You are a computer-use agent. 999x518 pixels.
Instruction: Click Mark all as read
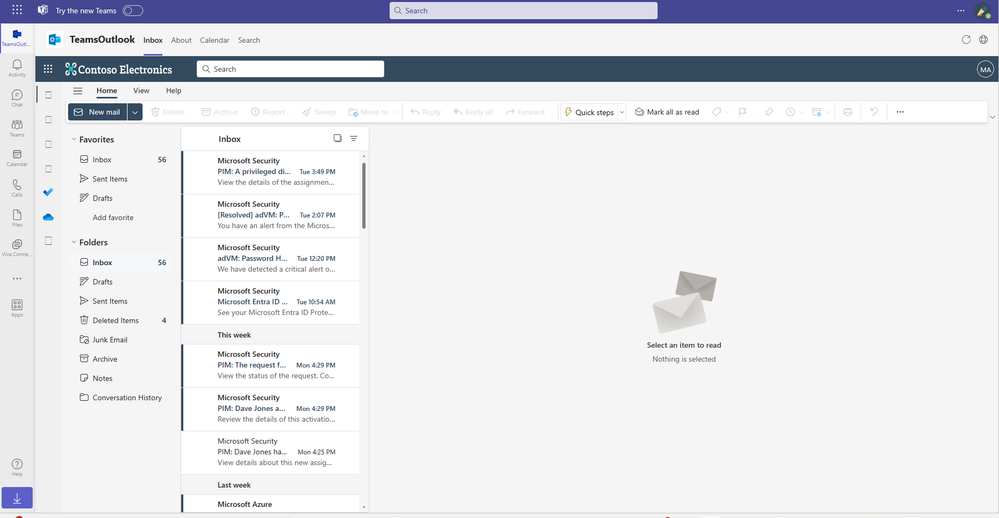[667, 112]
